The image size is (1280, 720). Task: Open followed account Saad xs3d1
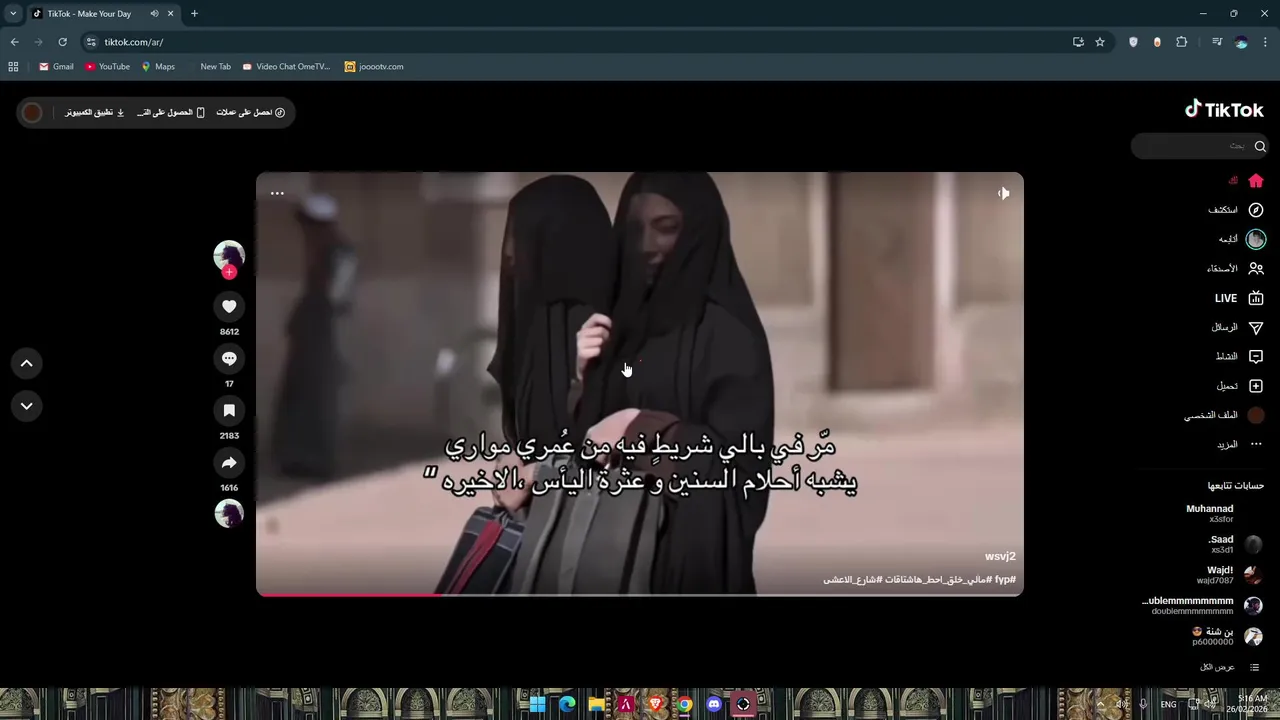point(1236,544)
